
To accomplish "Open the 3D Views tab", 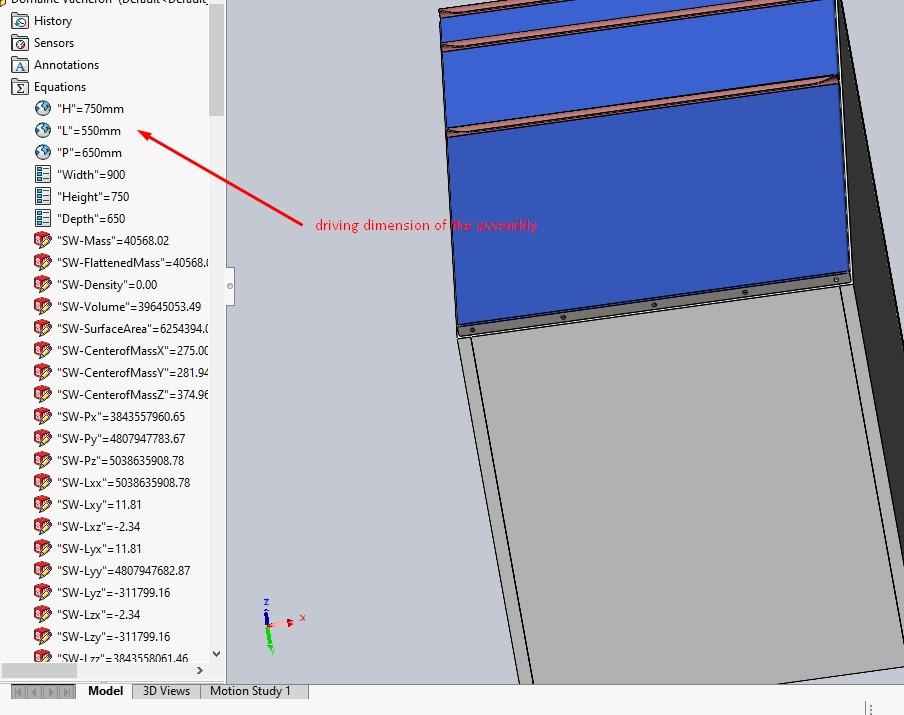I will pos(166,691).
